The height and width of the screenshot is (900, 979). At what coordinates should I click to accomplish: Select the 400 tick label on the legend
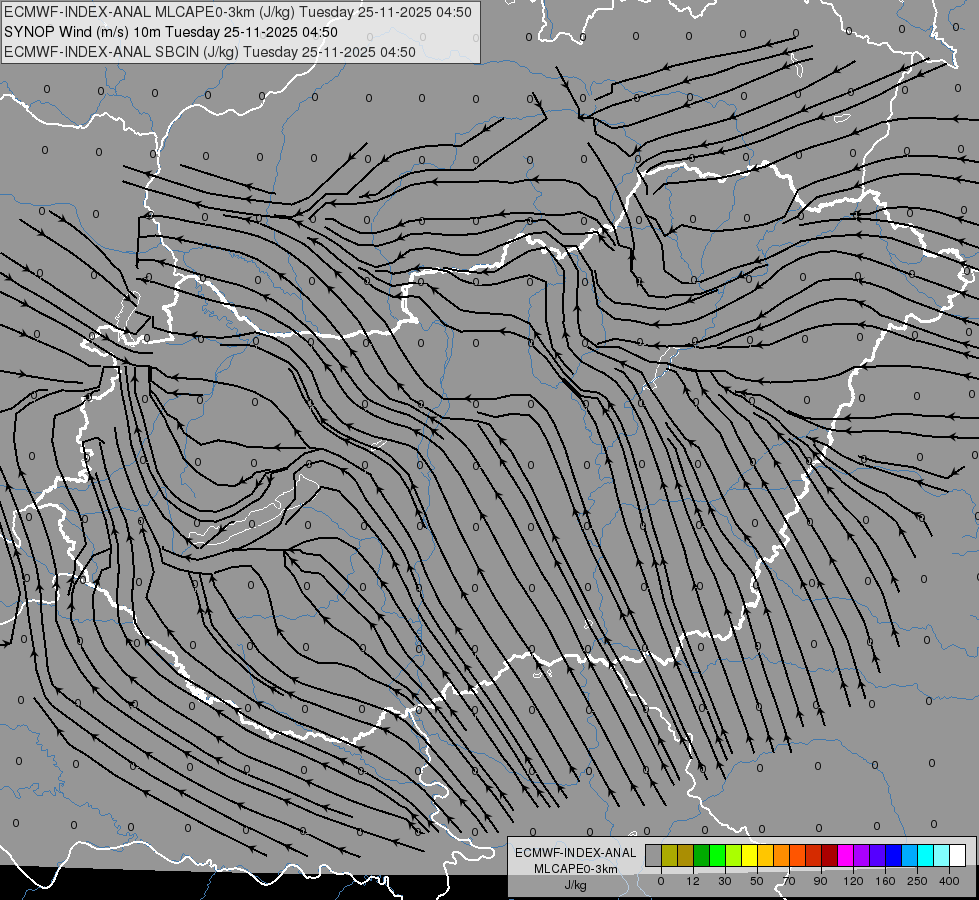pos(949,881)
